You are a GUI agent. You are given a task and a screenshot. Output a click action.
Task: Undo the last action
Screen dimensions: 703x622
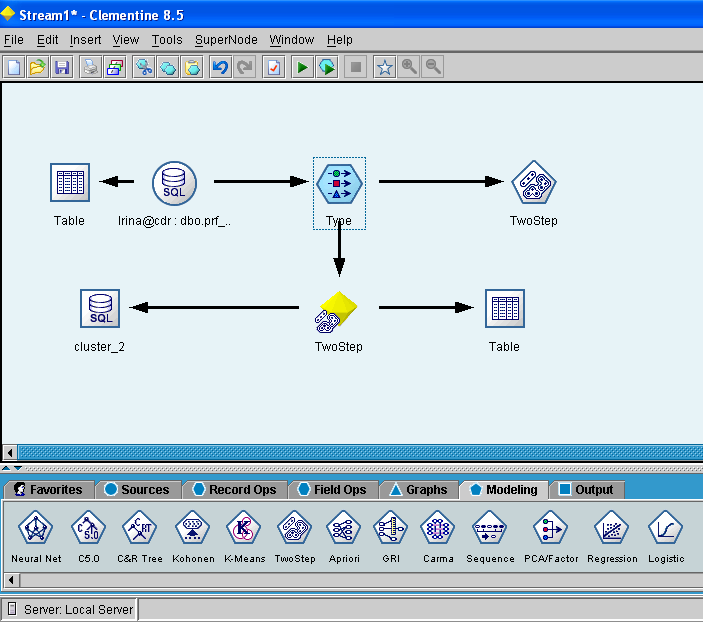221,67
